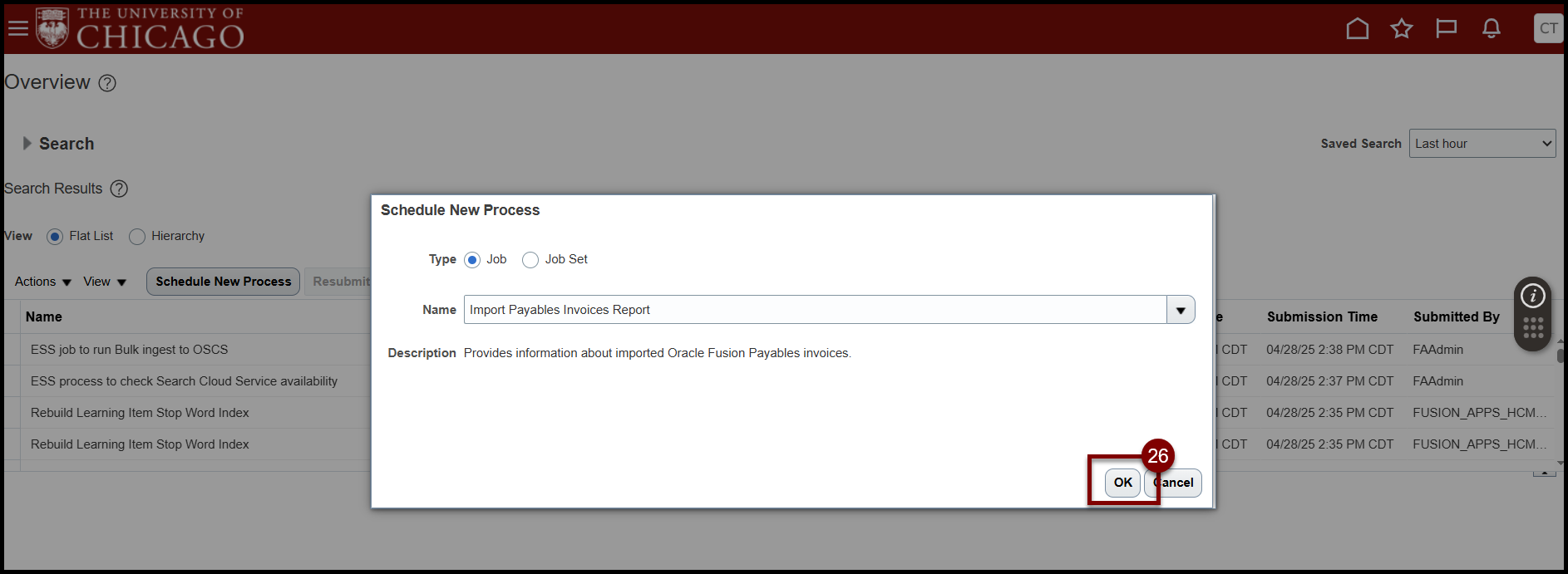Open Favorites star icon

pos(1402,29)
